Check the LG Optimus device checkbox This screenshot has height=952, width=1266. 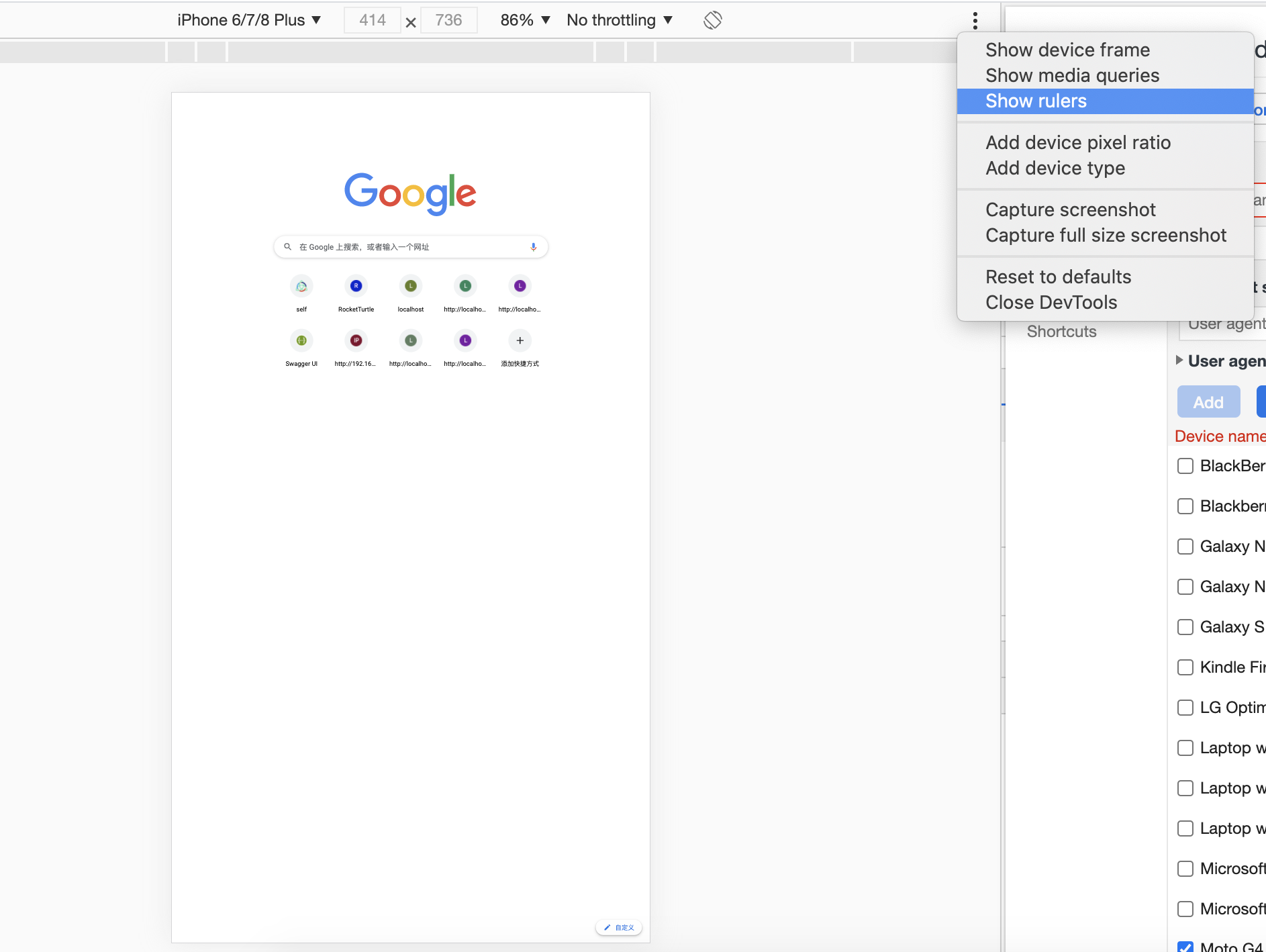1185,708
